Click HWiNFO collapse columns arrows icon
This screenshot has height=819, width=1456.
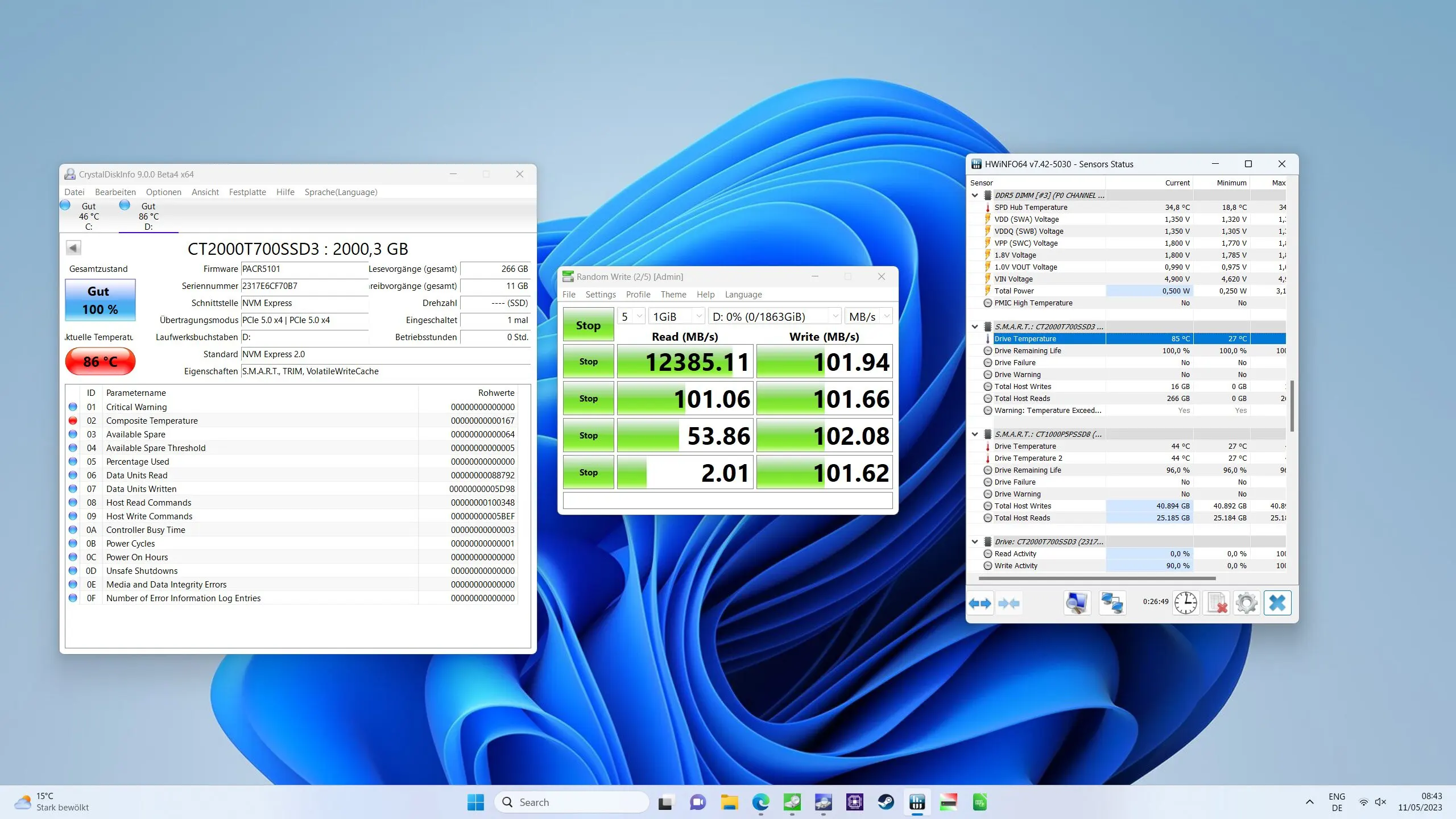point(1008,603)
